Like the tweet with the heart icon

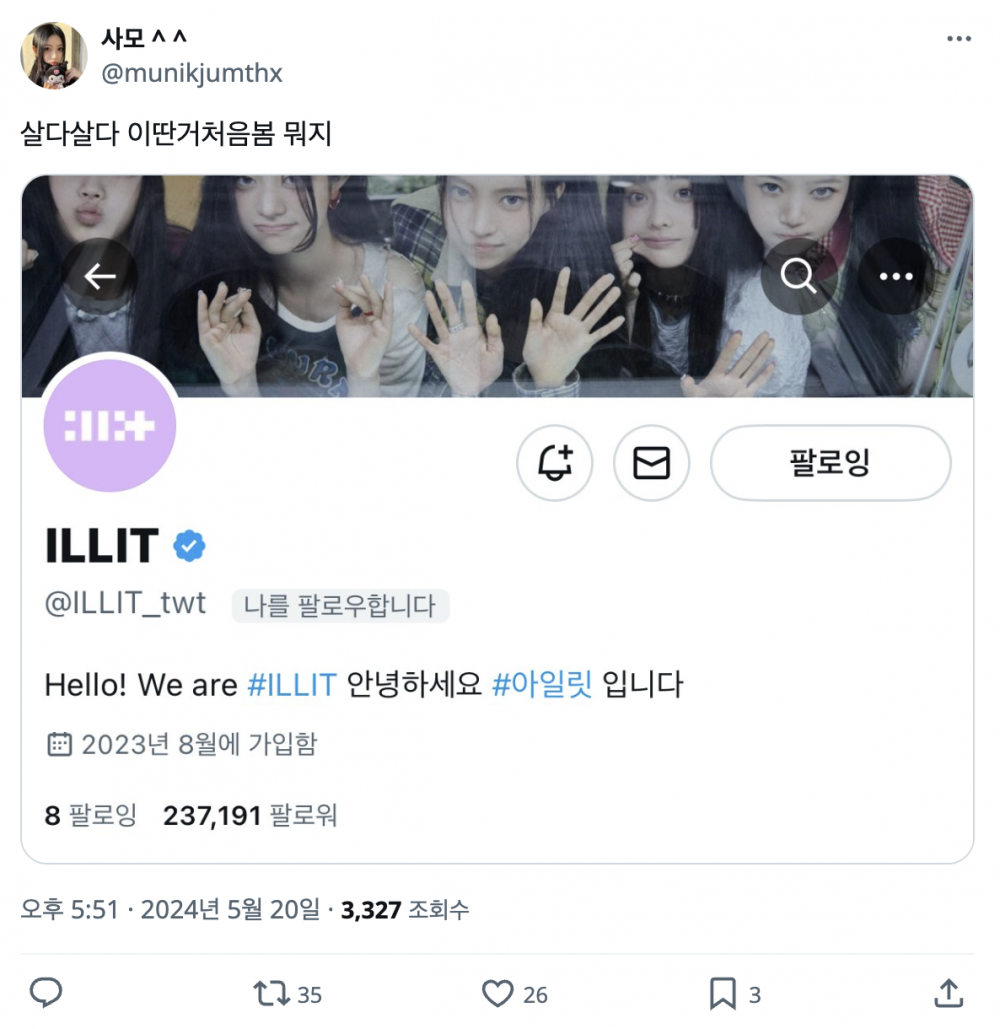(498, 994)
